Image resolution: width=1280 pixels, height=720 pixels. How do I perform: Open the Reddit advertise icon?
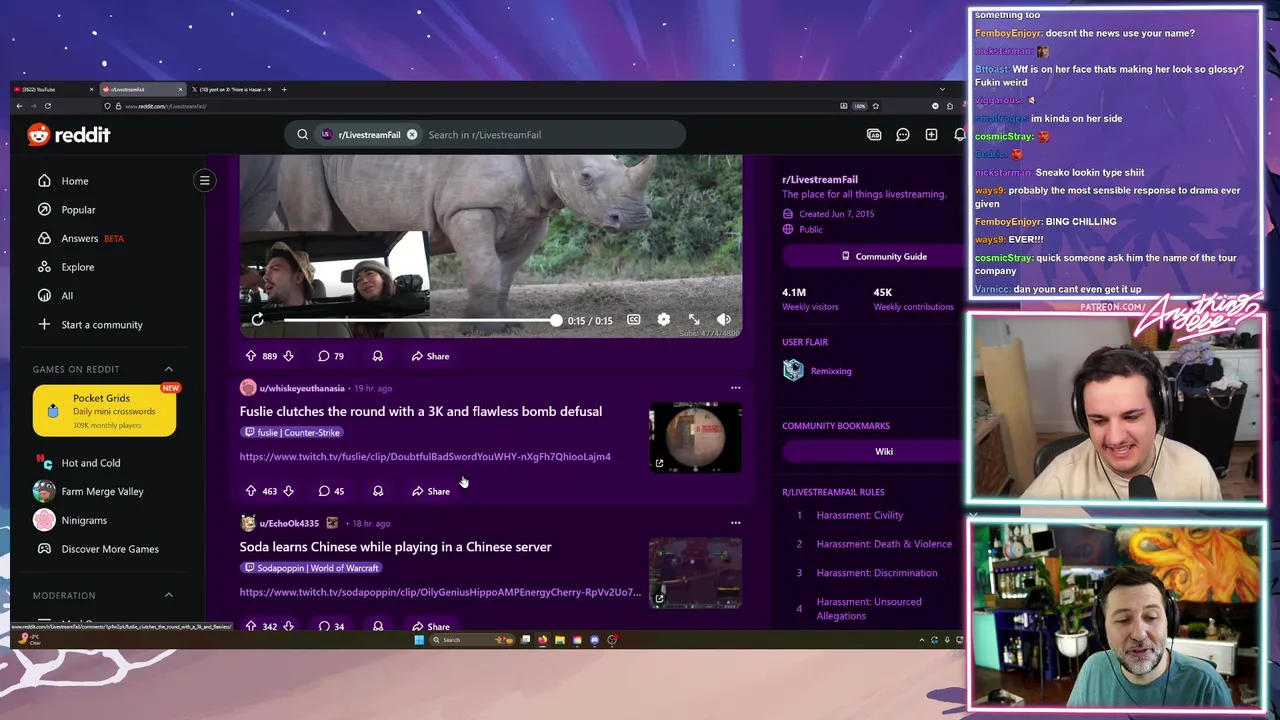pos(874,135)
